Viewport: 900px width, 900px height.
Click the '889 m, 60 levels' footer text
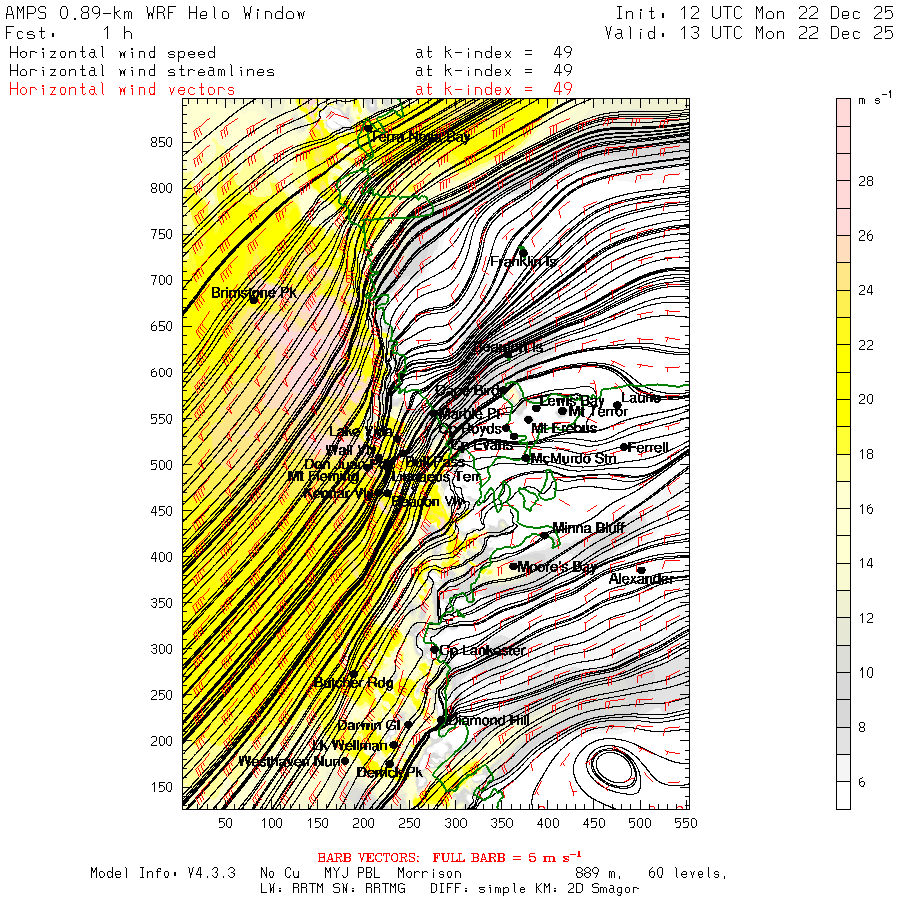[x=651, y=873]
